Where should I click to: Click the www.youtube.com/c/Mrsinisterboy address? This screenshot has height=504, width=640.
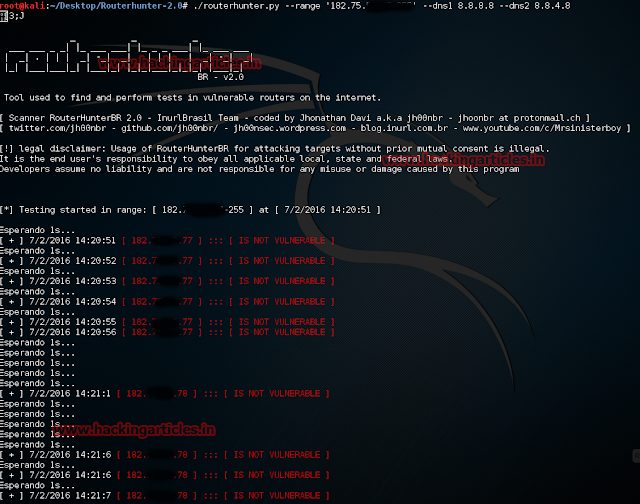click(x=542, y=128)
